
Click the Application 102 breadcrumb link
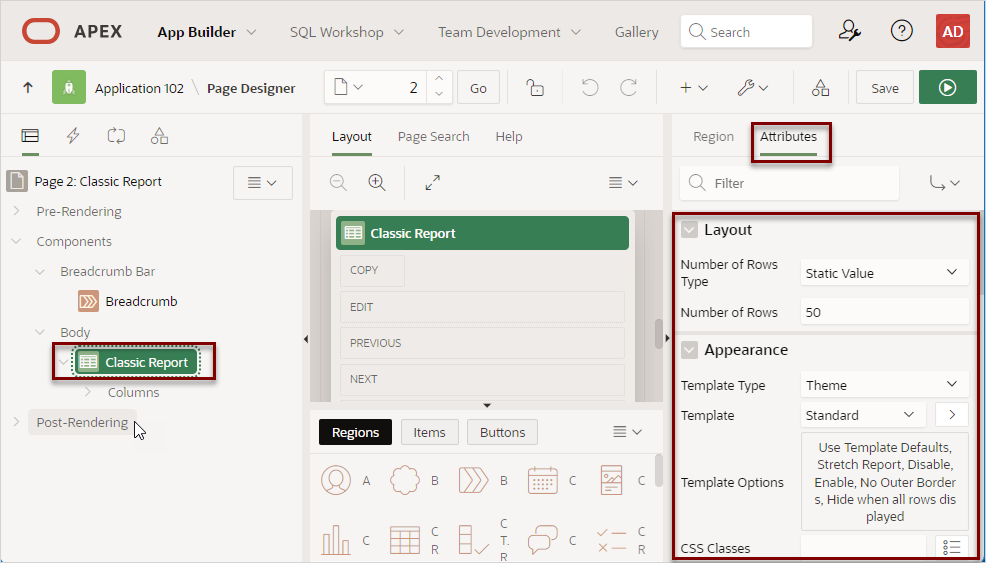[x=139, y=88]
